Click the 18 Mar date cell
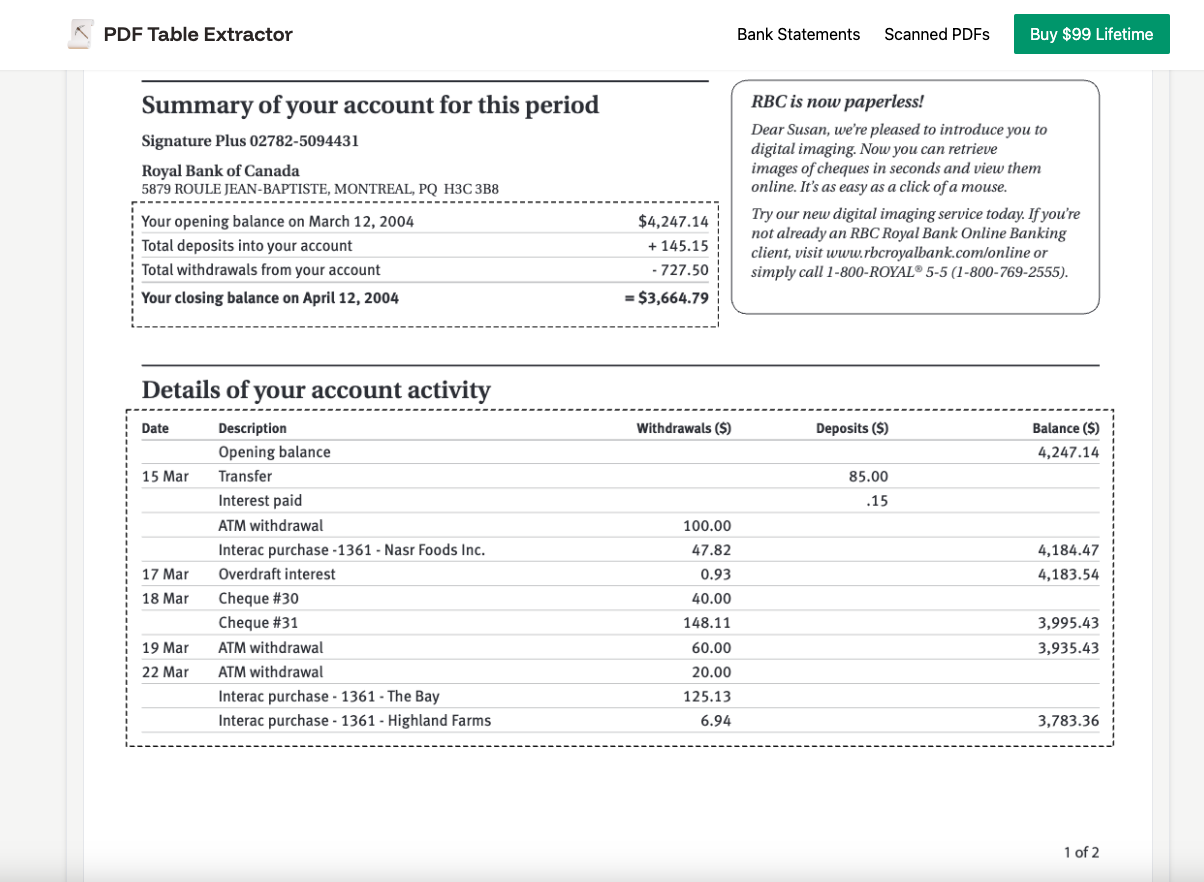1204x882 pixels. [x=165, y=599]
